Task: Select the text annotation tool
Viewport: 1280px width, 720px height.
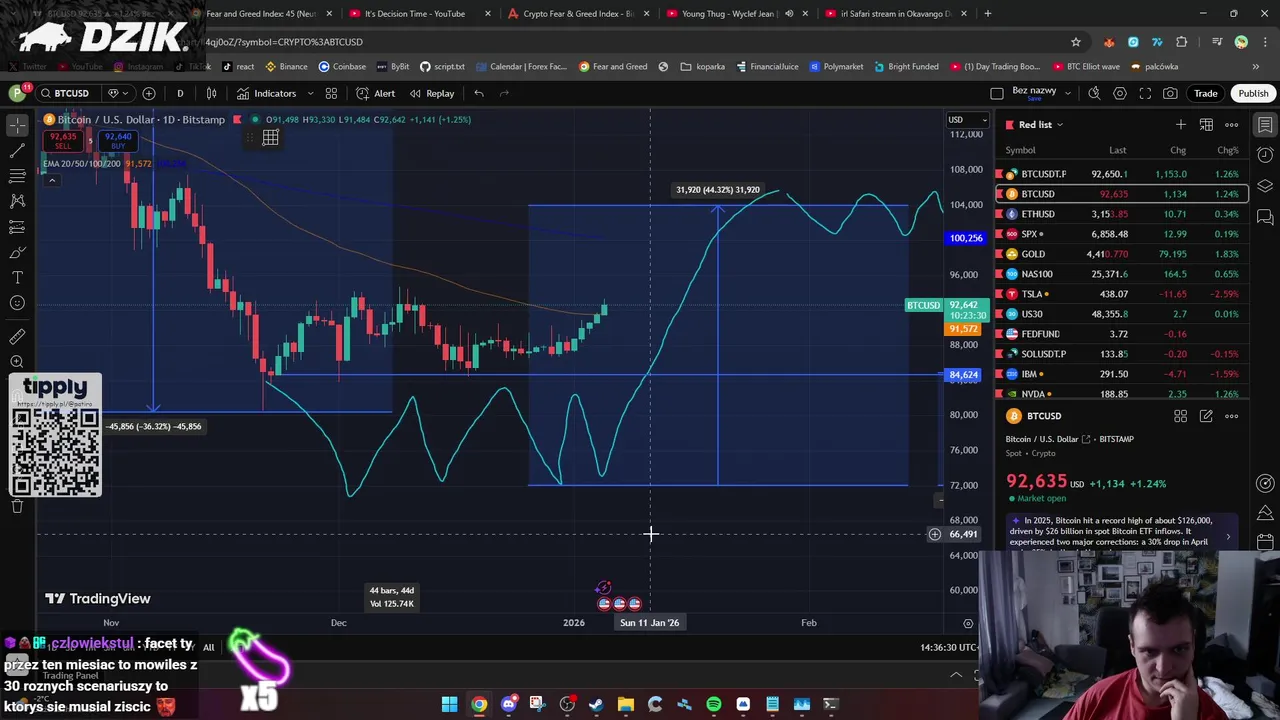Action: click(17, 277)
